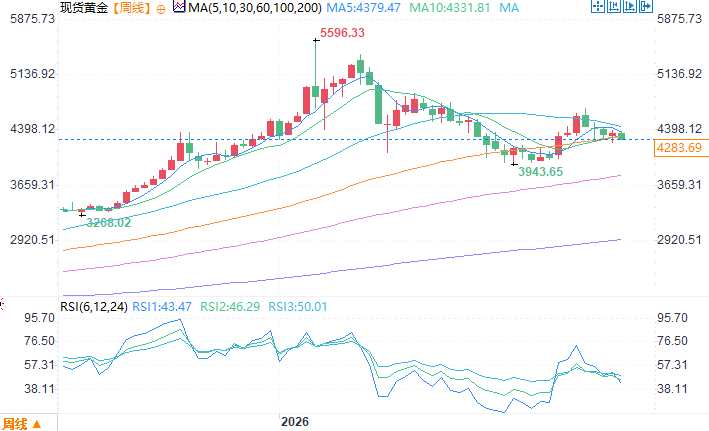This screenshot has height=431, width=709.
Task: Click the MA10:4331.81 value
Action: pos(449,8)
